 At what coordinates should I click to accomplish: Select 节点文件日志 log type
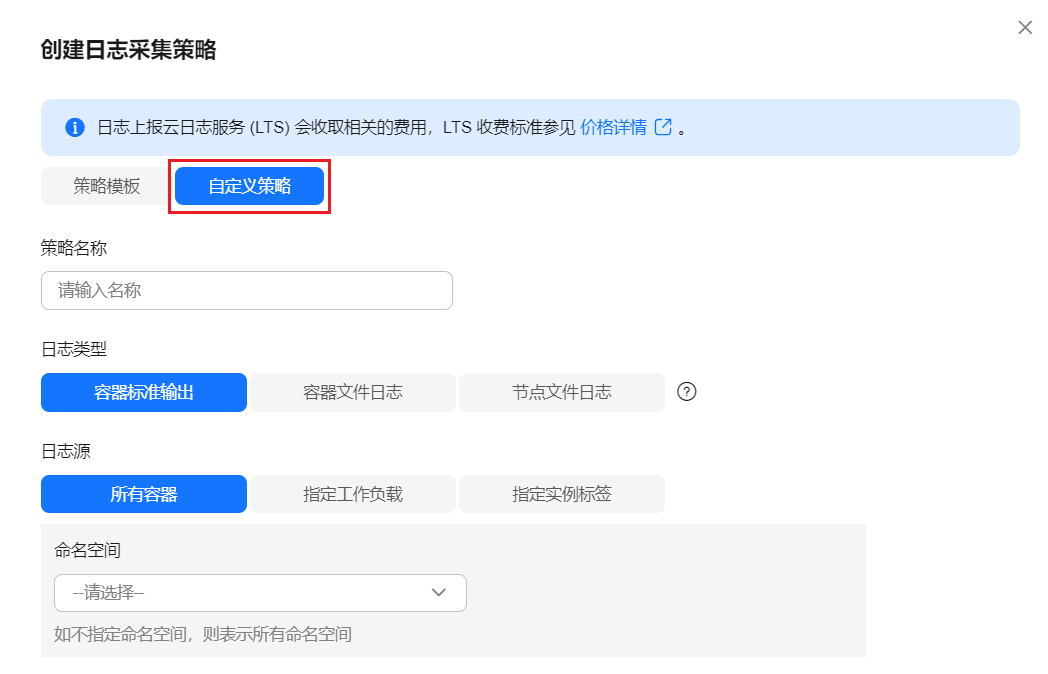[x=561, y=392]
